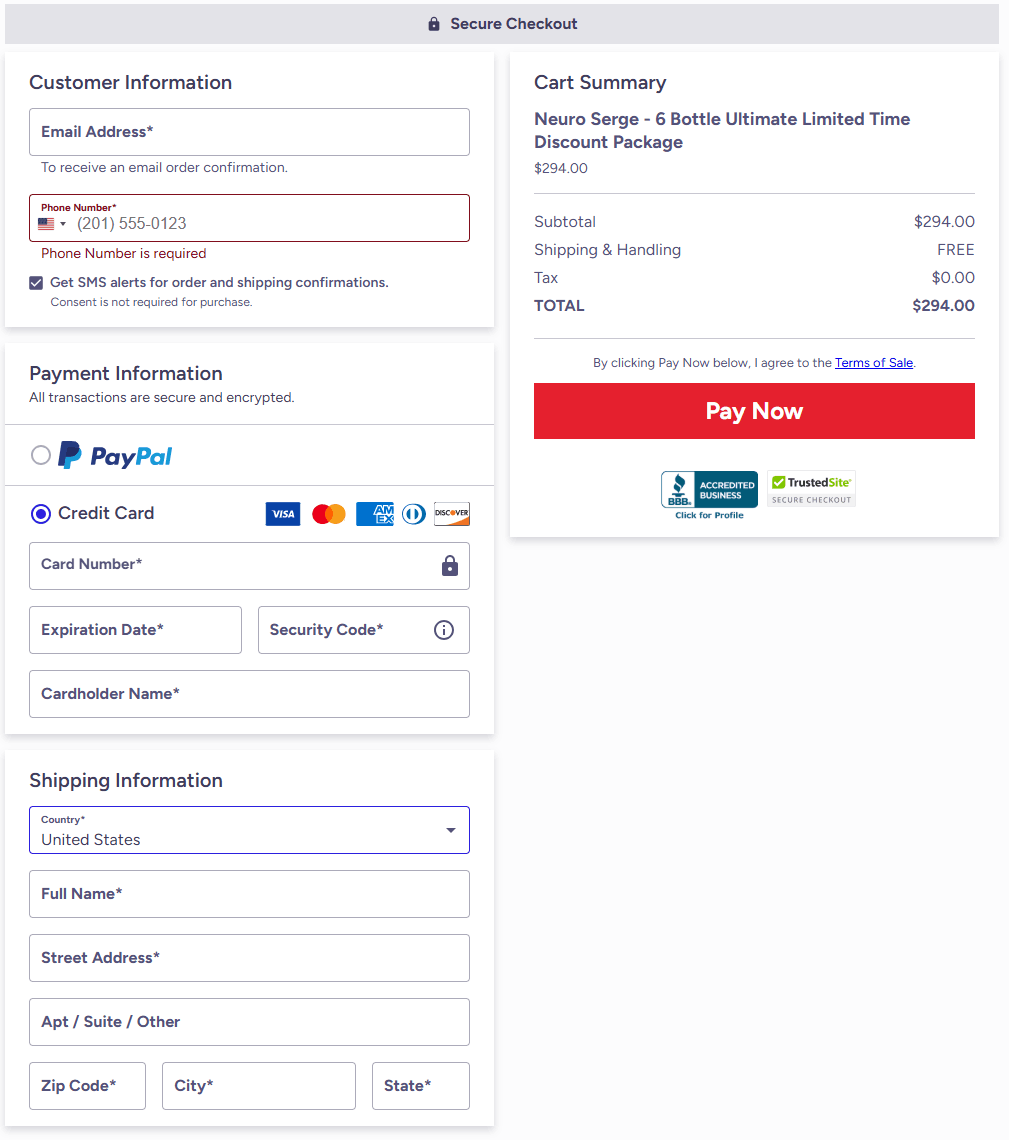Click the lock icon in Card Number field

point(450,566)
